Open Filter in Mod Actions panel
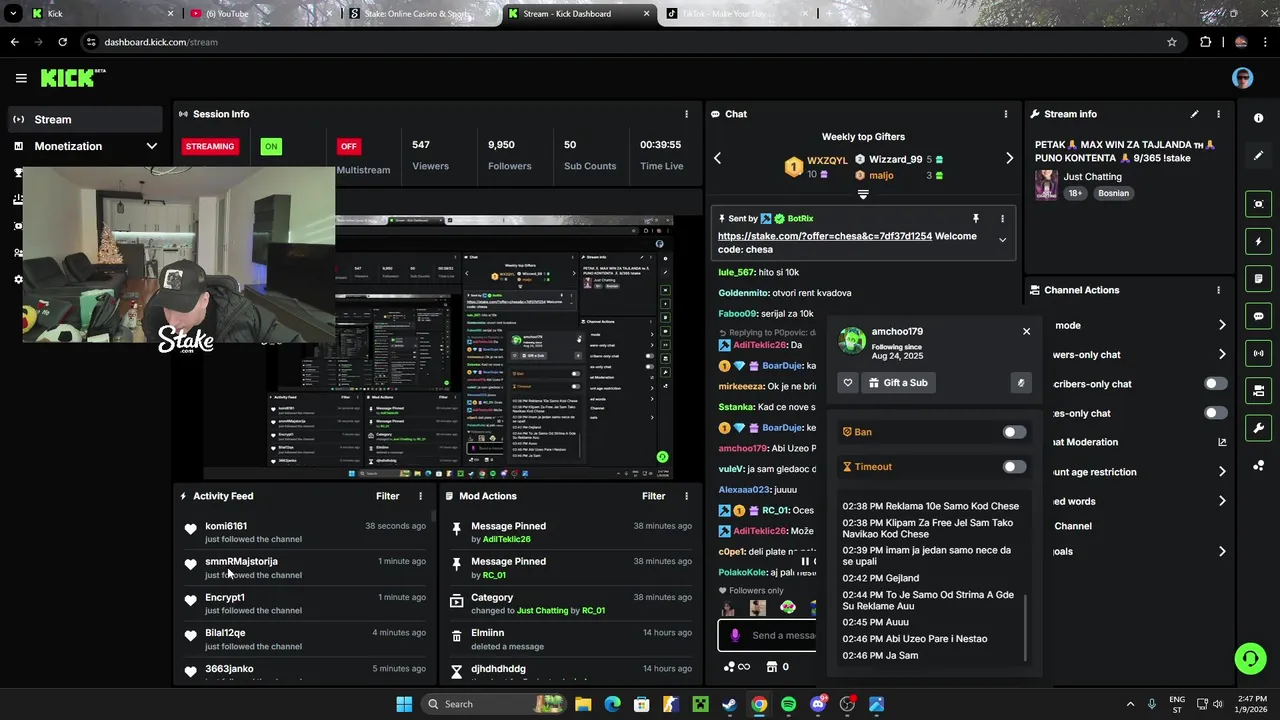The image size is (1280, 720). point(653,496)
